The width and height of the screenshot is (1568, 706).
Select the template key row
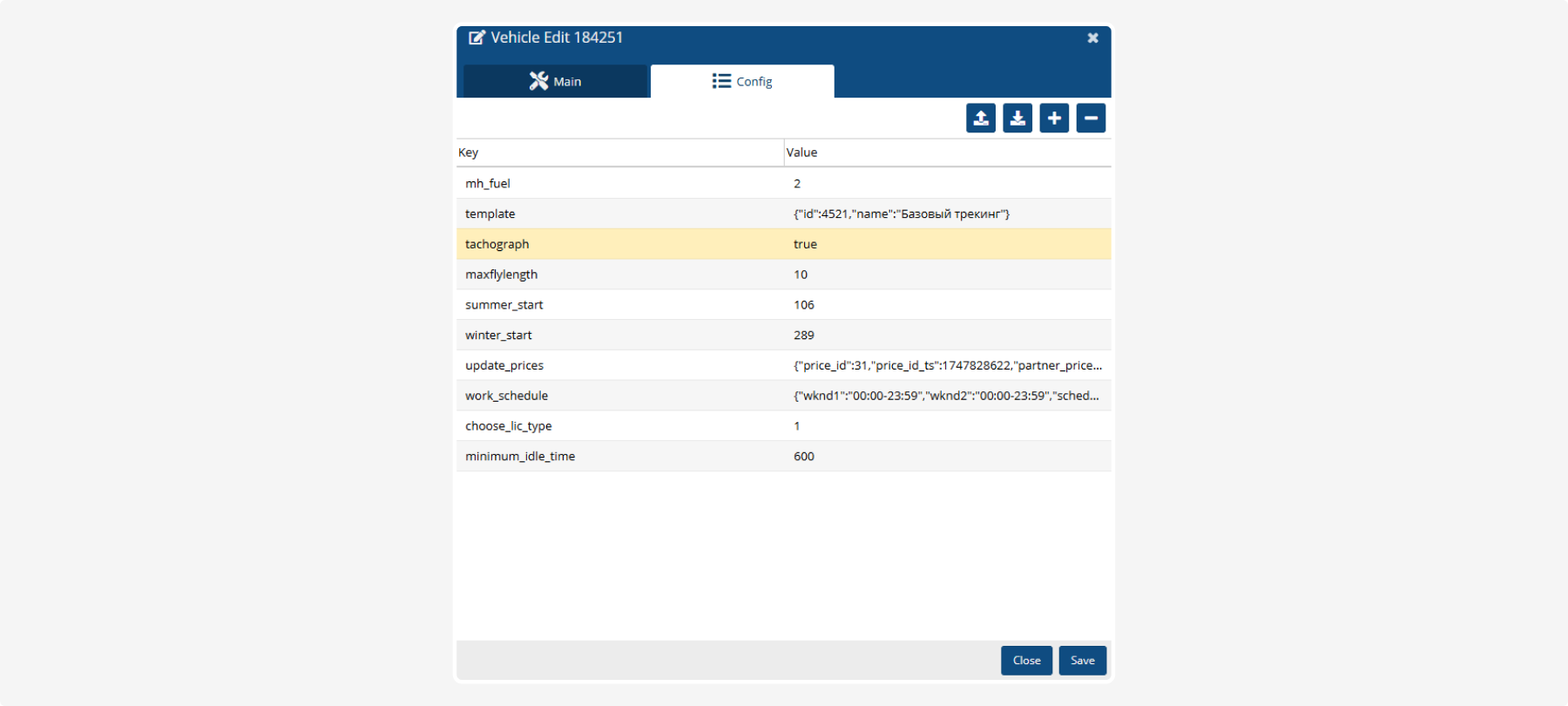[x=490, y=214]
